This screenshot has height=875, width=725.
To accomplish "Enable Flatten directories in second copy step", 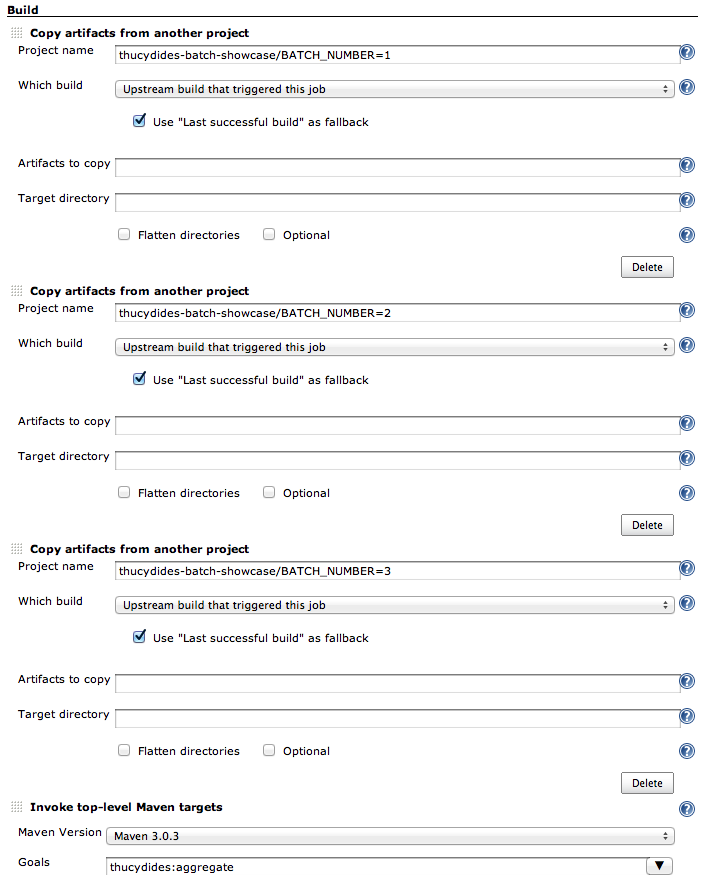I will [124, 492].
